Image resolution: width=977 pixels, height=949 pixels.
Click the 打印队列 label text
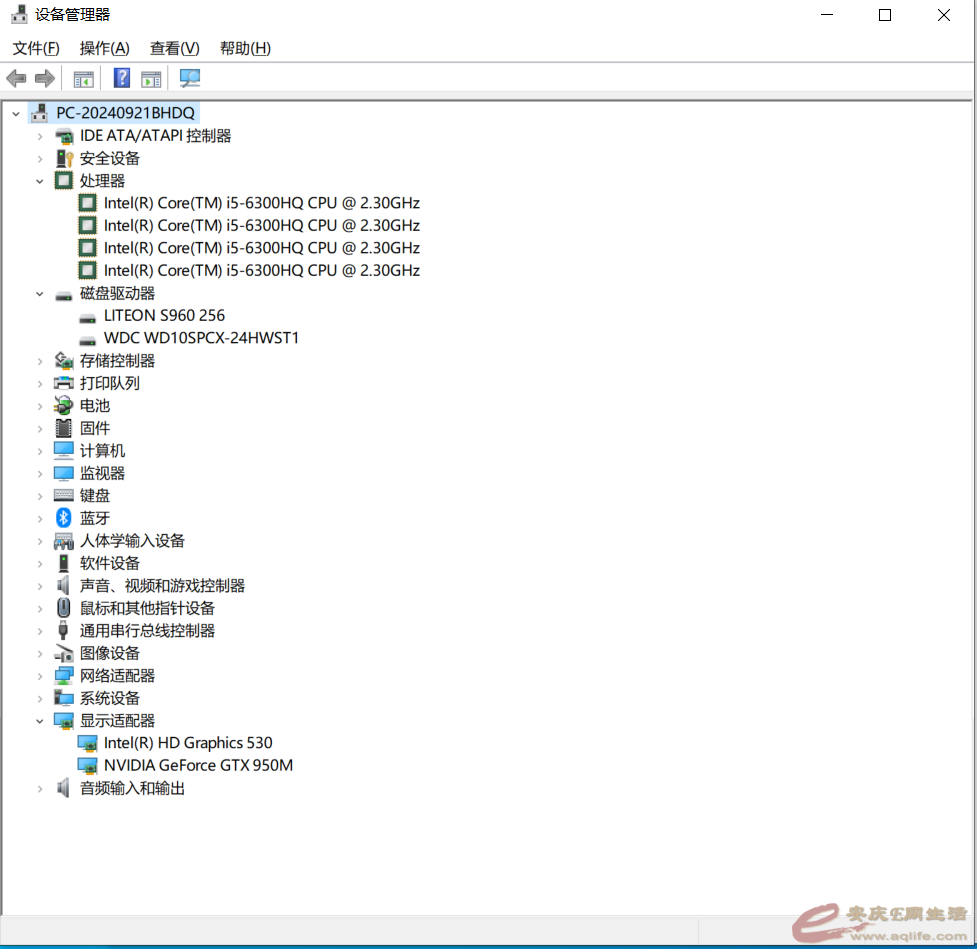pos(110,383)
